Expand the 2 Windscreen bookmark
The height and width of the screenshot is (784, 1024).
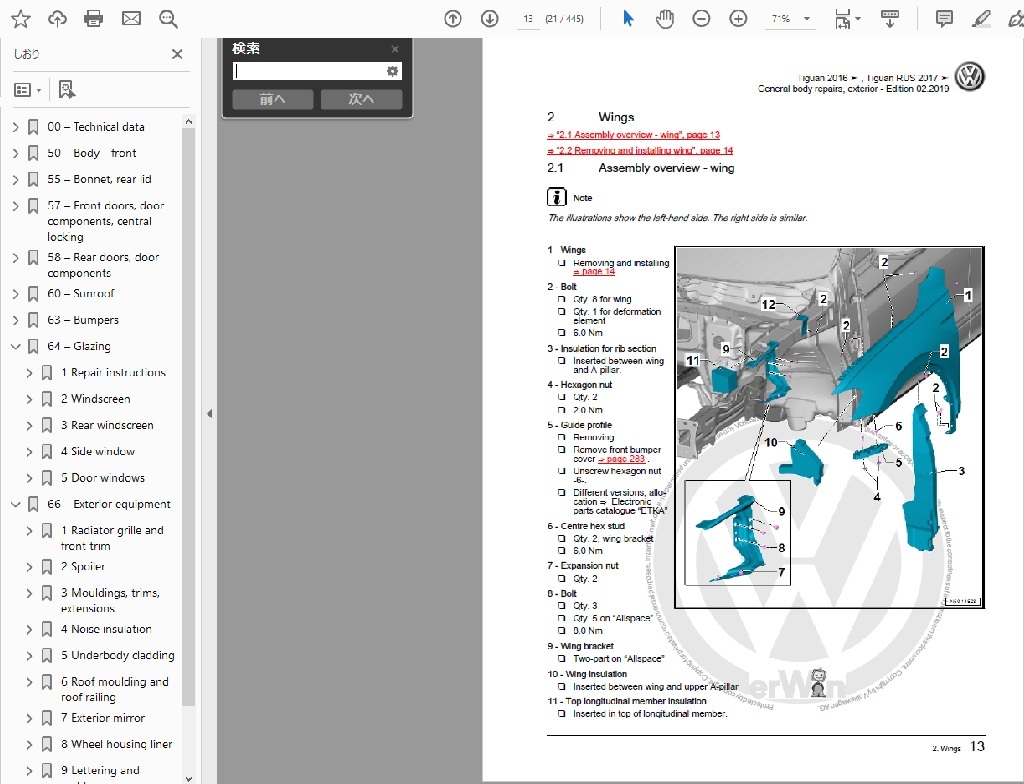29,399
